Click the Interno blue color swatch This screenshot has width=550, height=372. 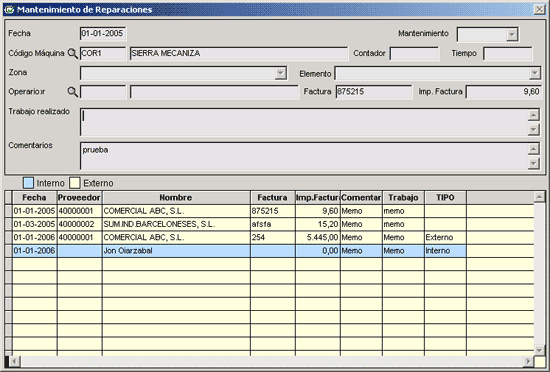[28, 183]
